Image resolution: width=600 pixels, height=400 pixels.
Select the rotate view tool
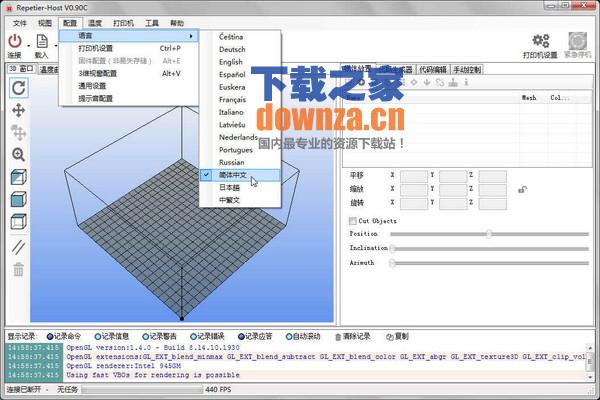click(18, 88)
